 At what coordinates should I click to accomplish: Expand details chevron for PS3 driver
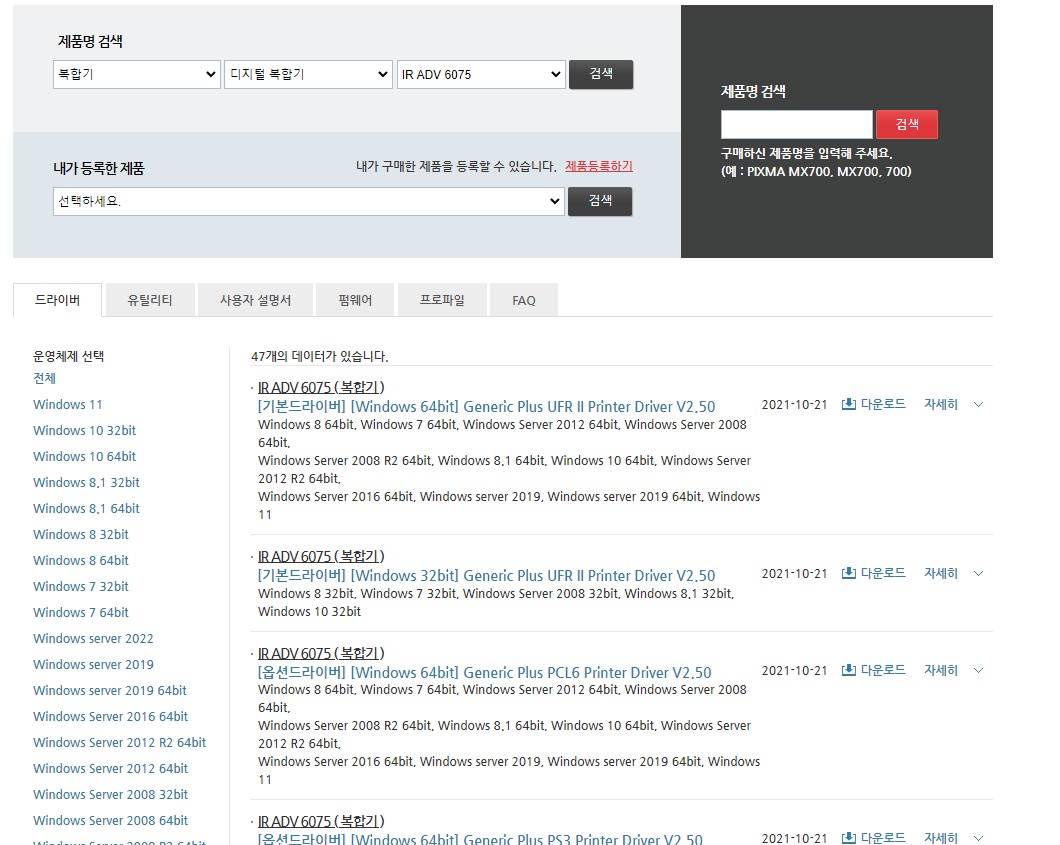(978, 838)
